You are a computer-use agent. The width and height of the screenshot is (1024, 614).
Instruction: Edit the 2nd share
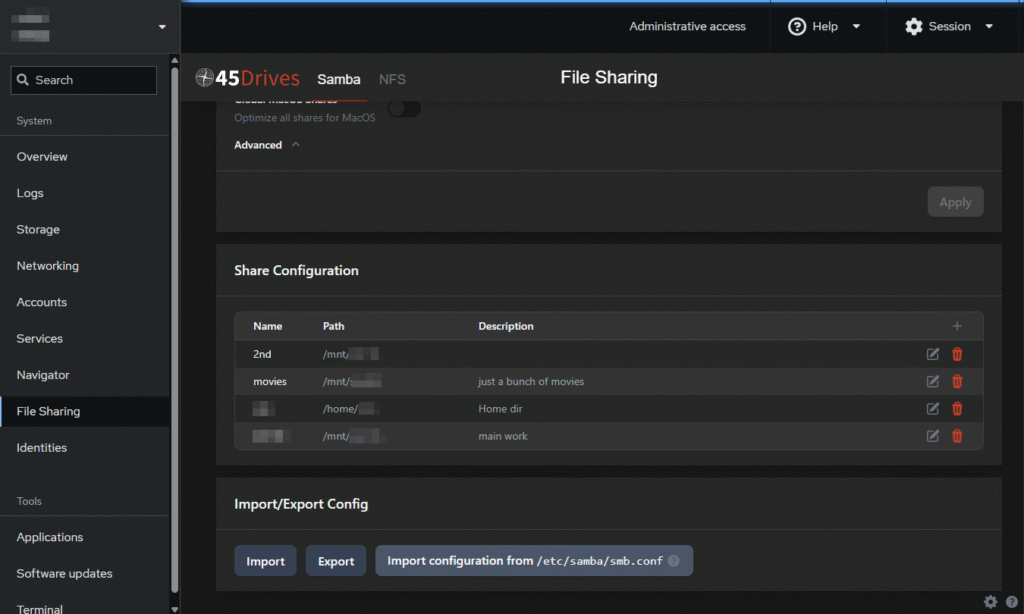click(933, 354)
